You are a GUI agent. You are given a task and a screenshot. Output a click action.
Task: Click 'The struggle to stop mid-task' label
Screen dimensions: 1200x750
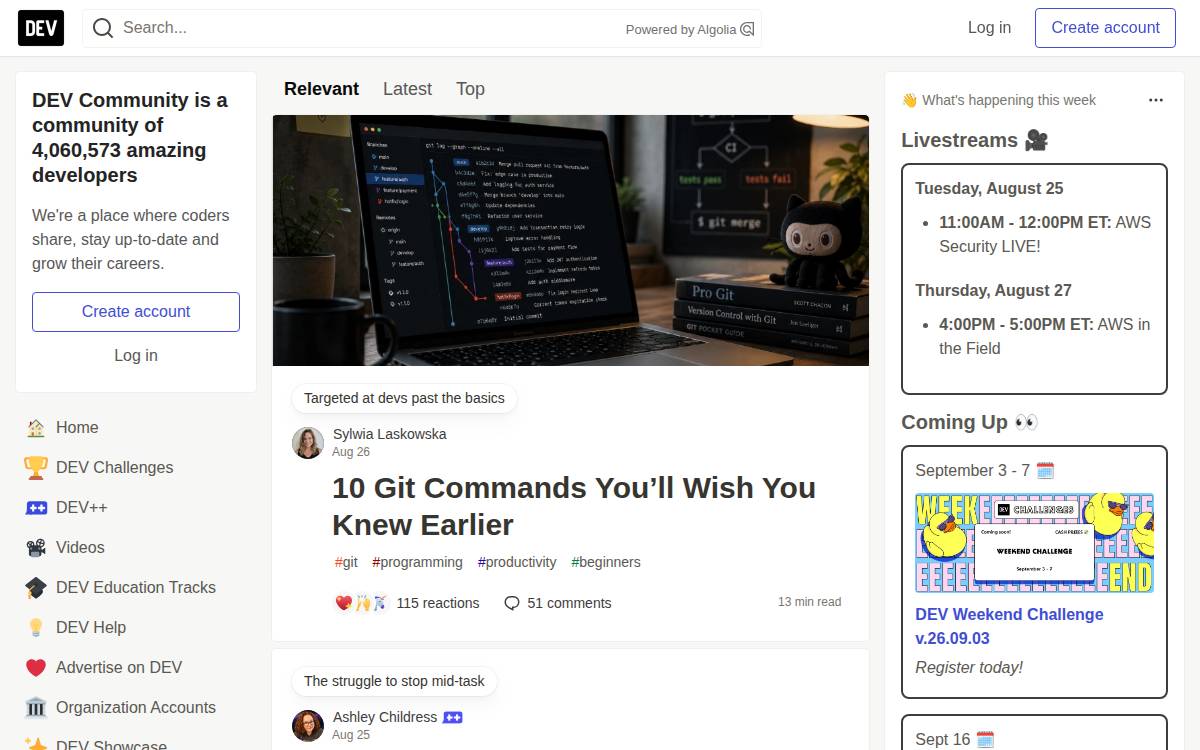[394, 681]
